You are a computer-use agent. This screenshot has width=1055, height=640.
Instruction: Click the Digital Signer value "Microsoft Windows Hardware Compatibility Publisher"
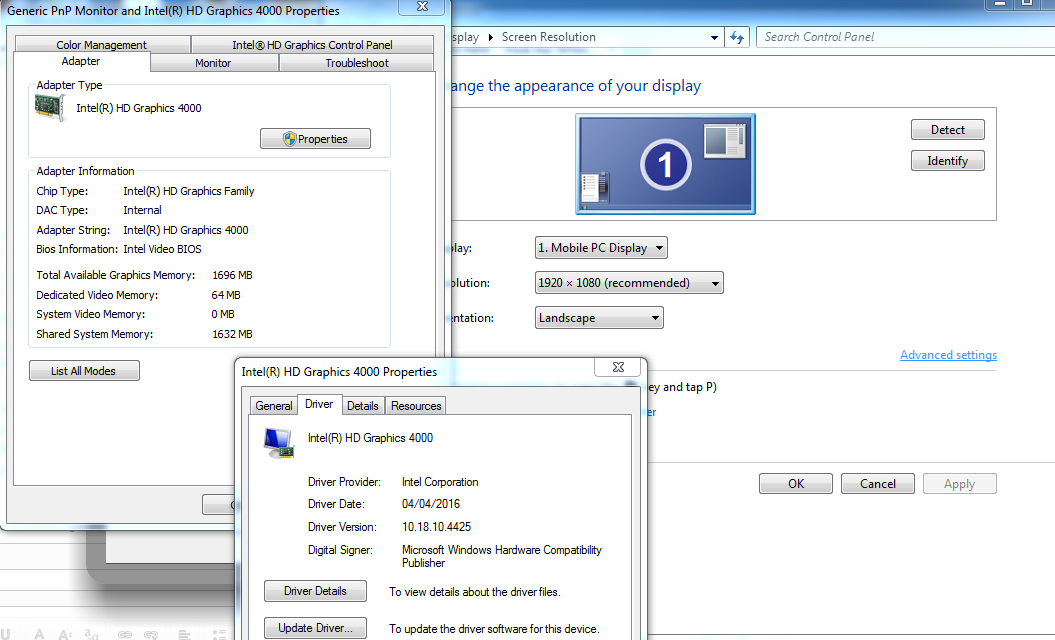click(502, 557)
